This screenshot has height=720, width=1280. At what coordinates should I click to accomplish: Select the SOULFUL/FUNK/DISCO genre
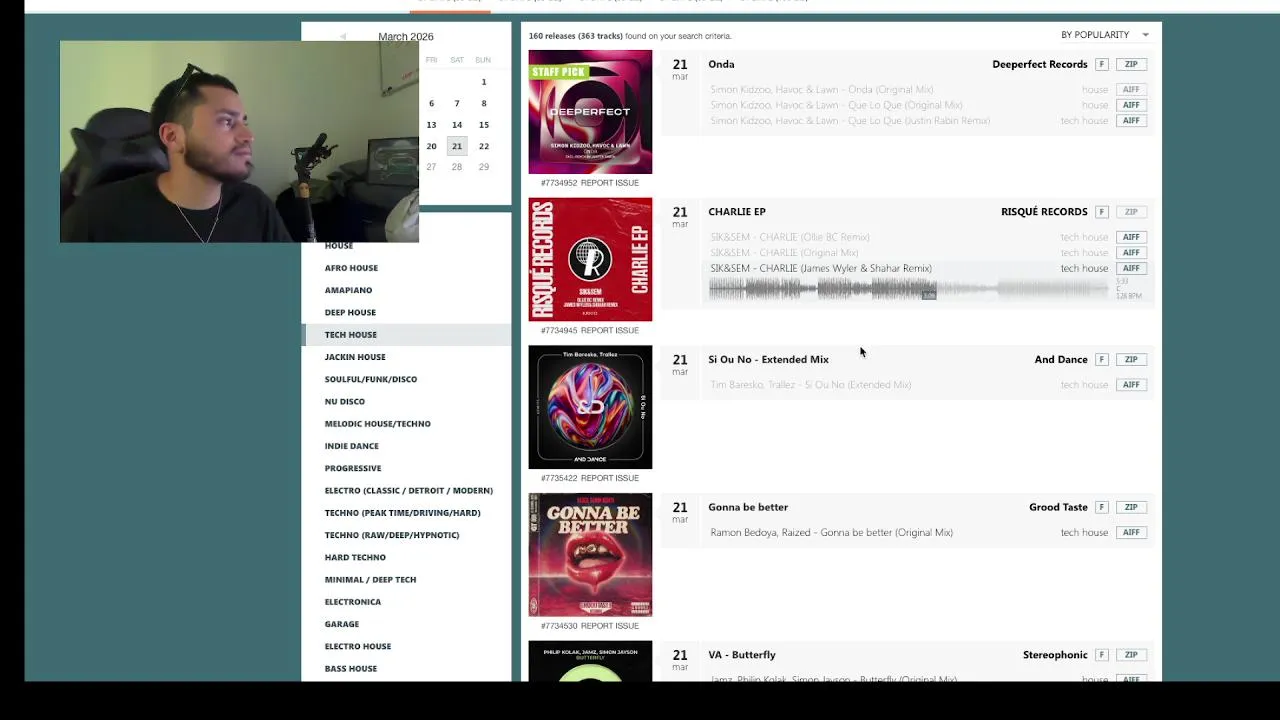pyautogui.click(x=371, y=379)
